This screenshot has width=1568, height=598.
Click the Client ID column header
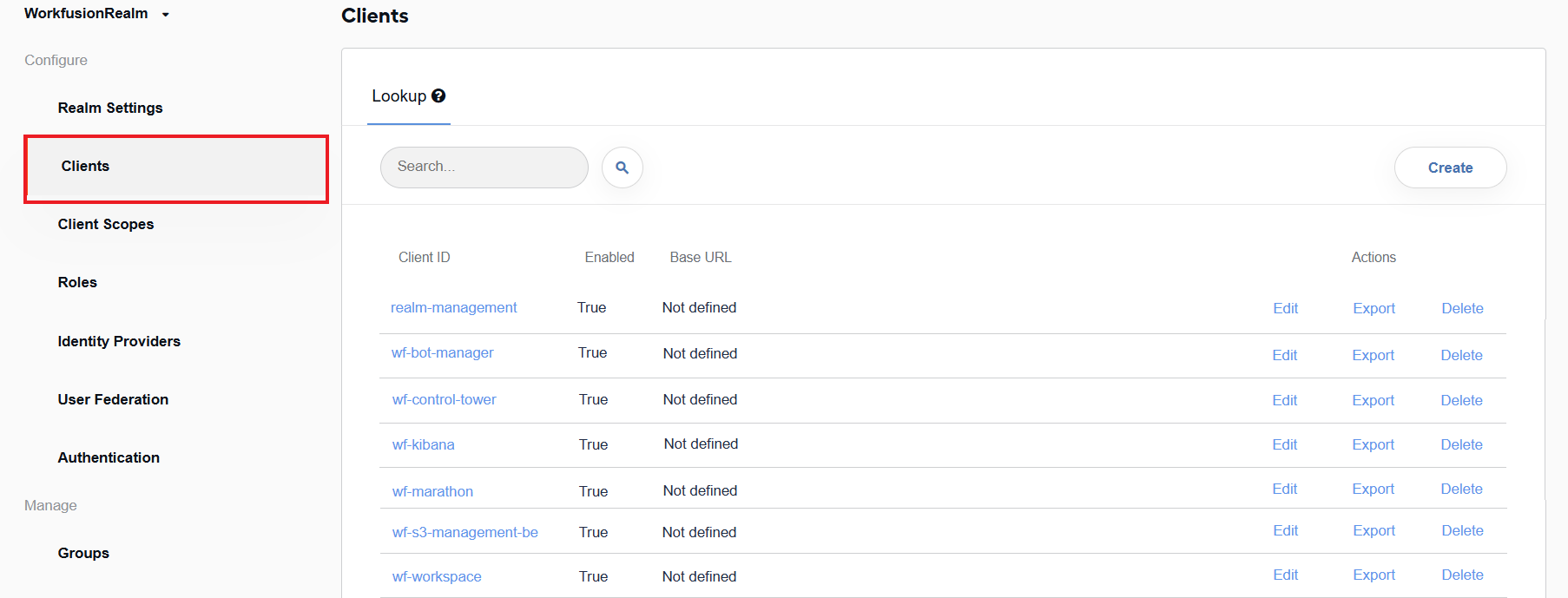click(x=424, y=257)
